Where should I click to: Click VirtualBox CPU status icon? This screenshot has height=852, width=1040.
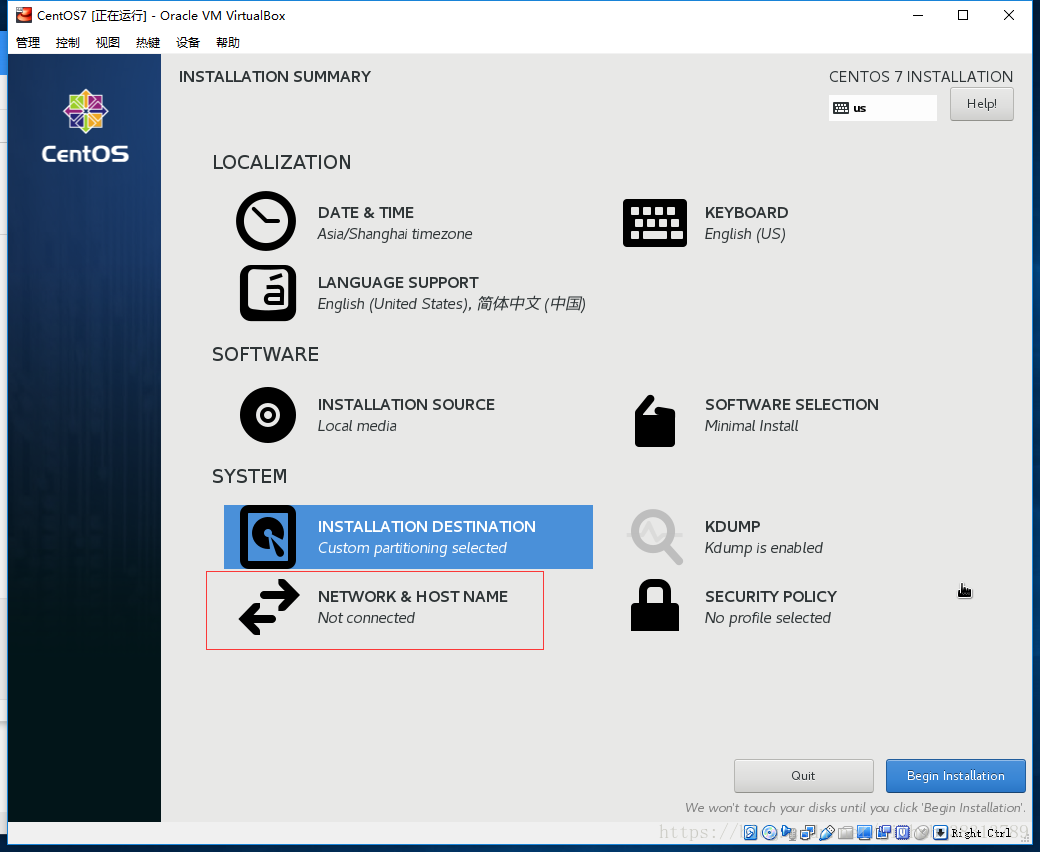click(x=902, y=833)
